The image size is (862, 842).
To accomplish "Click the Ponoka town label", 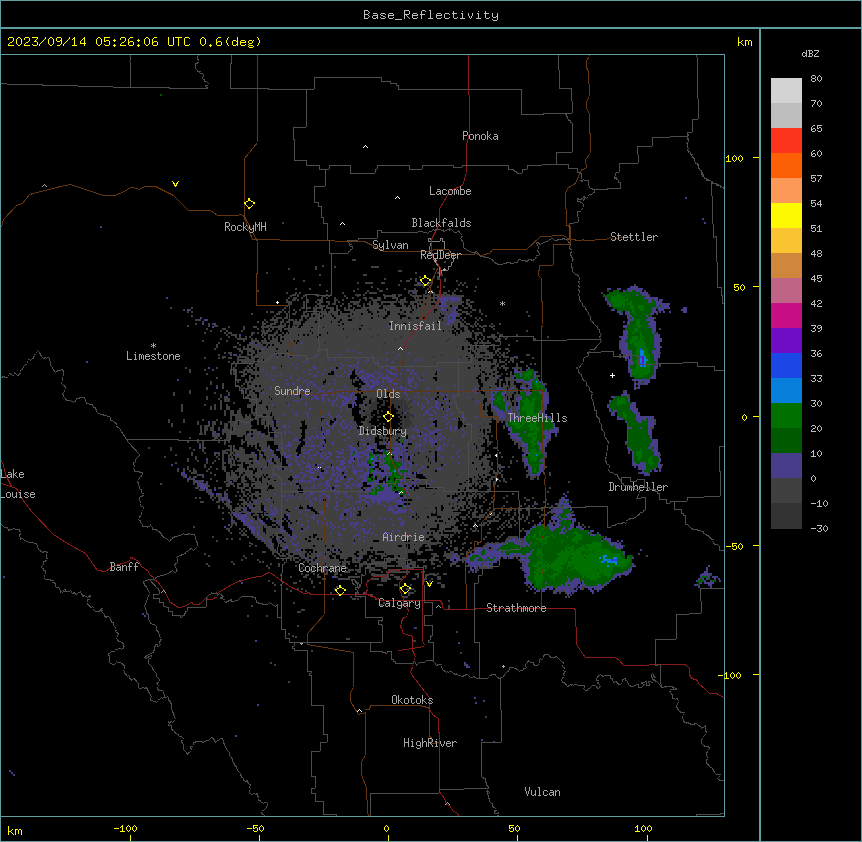I will (480, 136).
